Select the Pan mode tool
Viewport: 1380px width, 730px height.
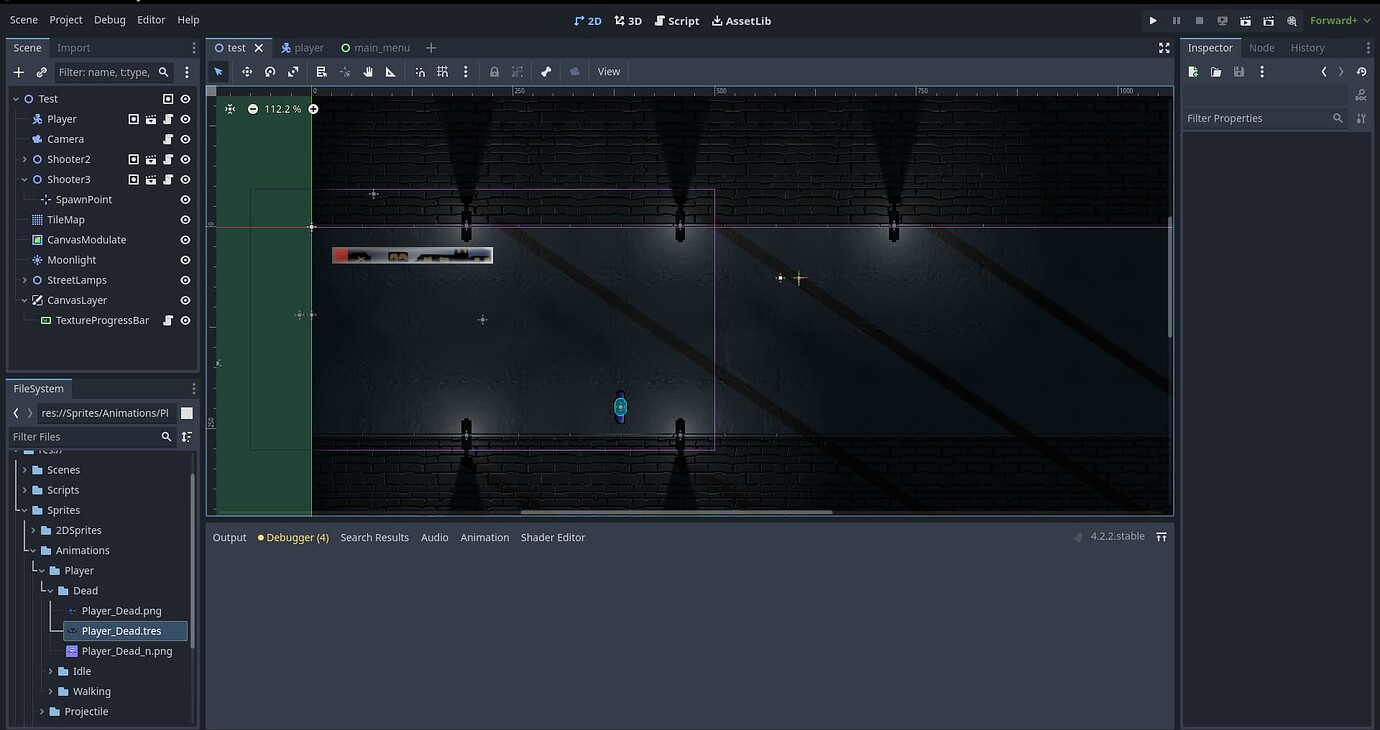pos(367,71)
